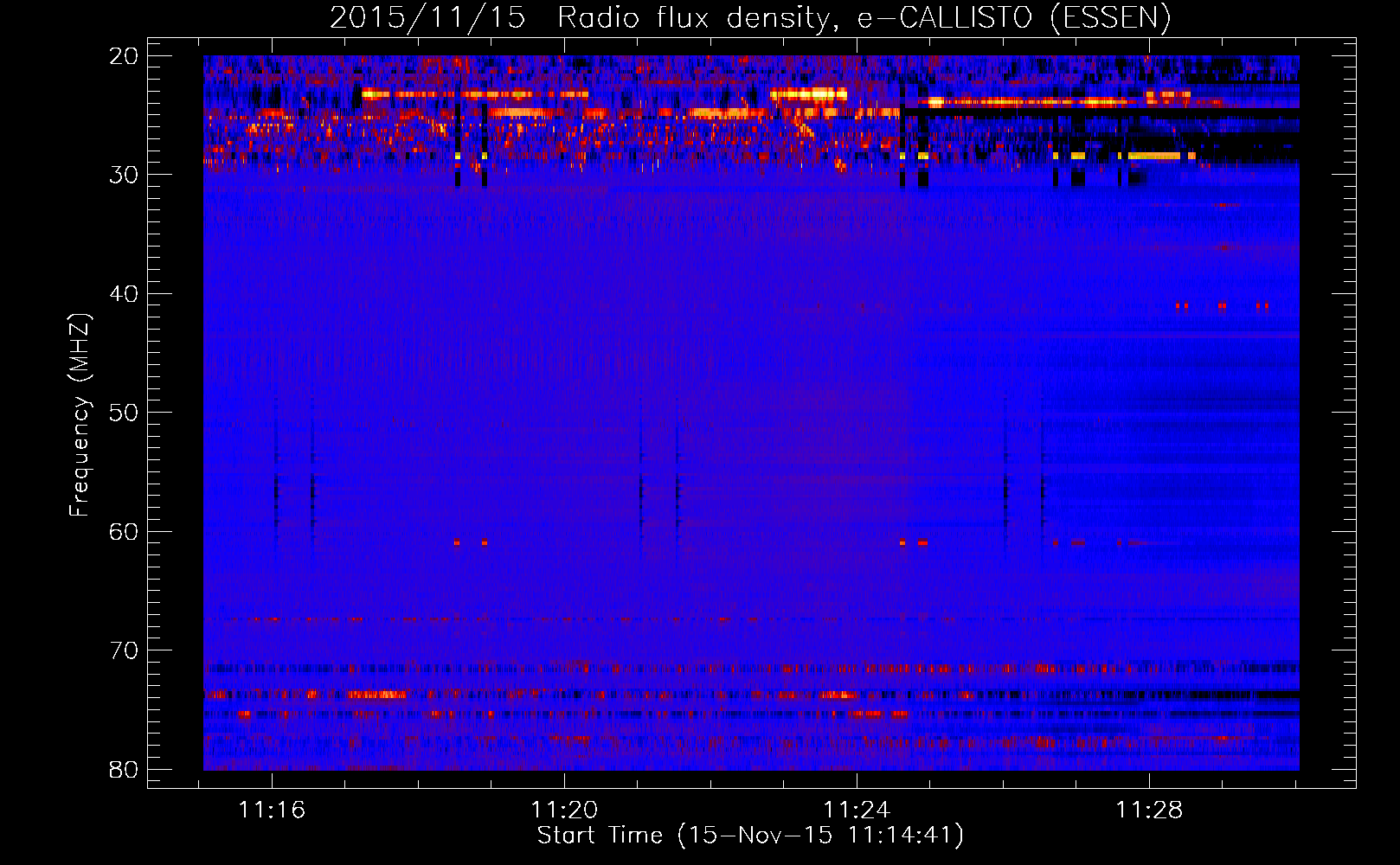Image resolution: width=1400 pixels, height=865 pixels.
Task: Click the '20' frequency tick label
Action: tap(125, 56)
